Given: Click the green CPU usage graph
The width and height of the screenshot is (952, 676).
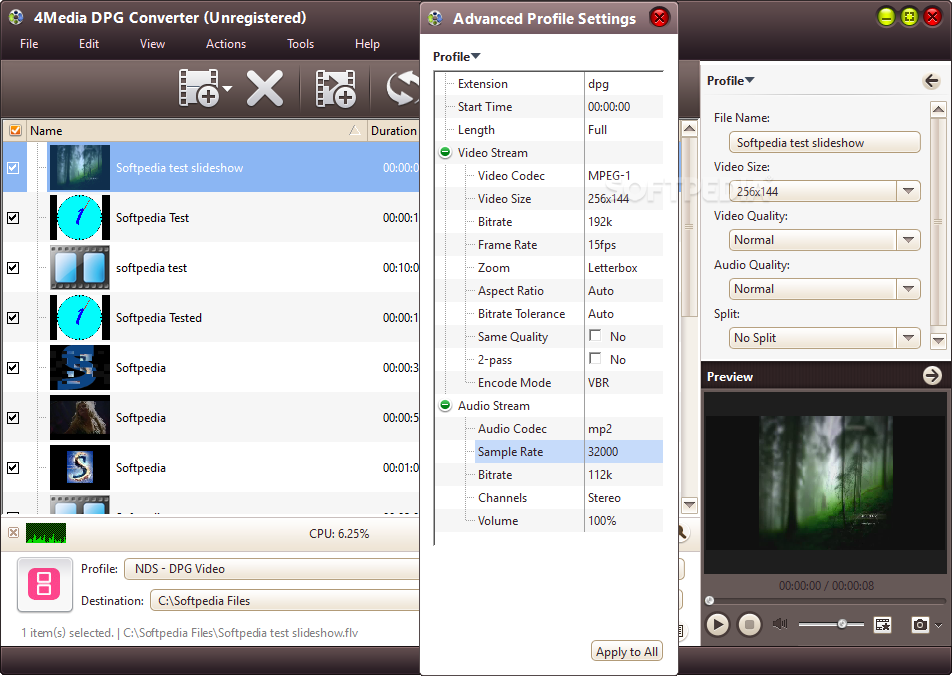Looking at the screenshot, I should (46, 533).
